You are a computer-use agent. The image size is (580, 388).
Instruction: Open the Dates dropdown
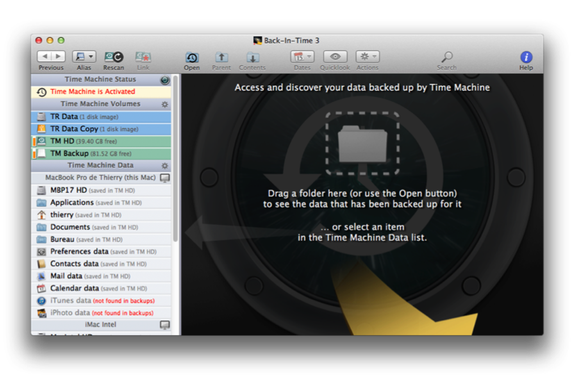pos(302,57)
